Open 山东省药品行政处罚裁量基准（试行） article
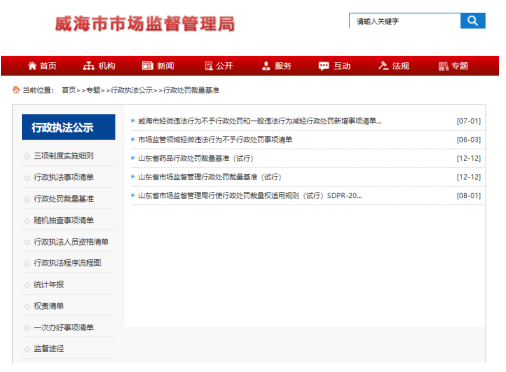 click(x=196, y=158)
